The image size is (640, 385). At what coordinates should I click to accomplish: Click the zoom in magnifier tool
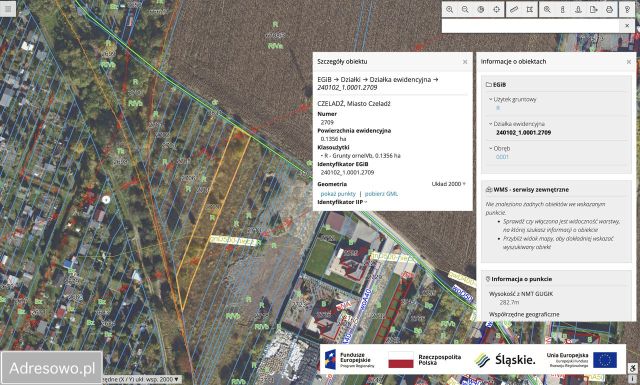(x=449, y=9)
